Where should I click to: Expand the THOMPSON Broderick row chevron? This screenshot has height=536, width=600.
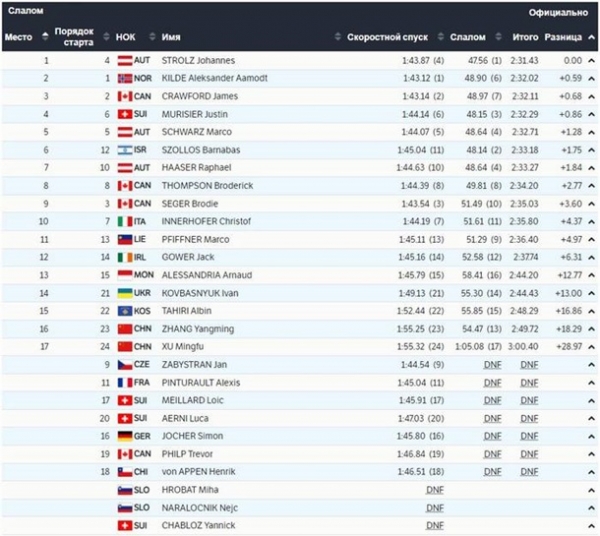click(x=592, y=186)
